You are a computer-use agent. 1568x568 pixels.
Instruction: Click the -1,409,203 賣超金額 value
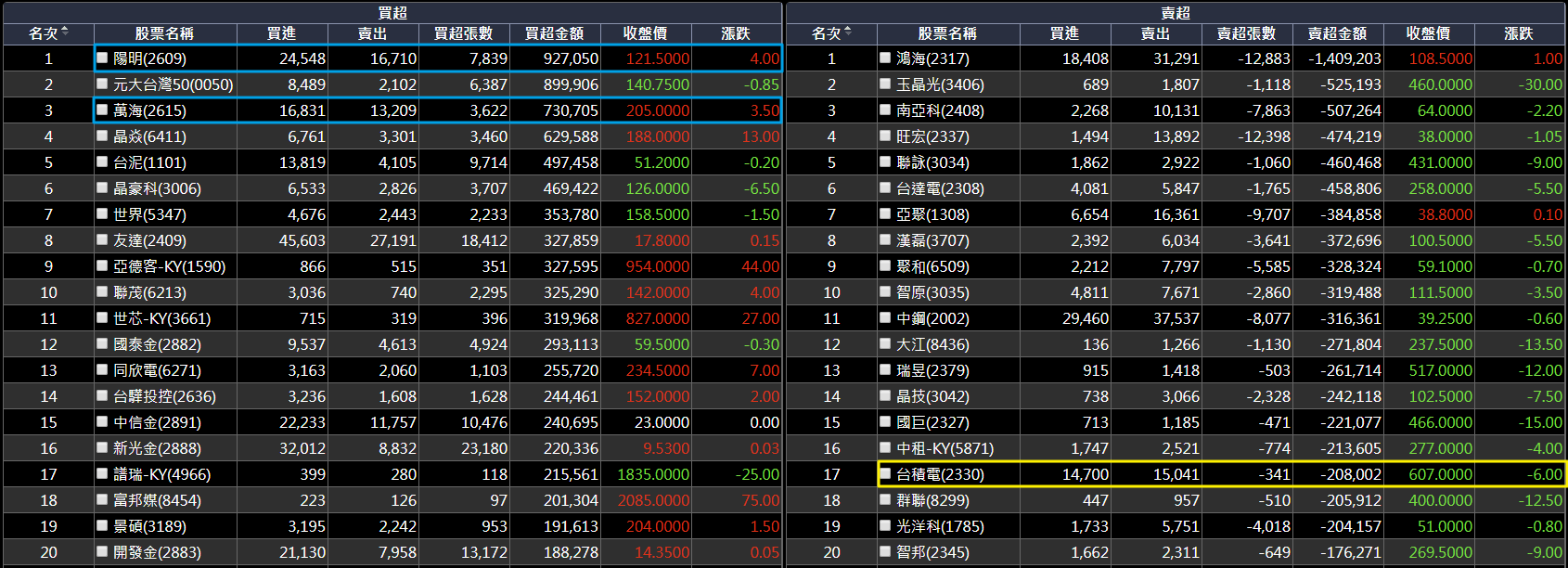pyautogui.click(x=1344, y=58)
